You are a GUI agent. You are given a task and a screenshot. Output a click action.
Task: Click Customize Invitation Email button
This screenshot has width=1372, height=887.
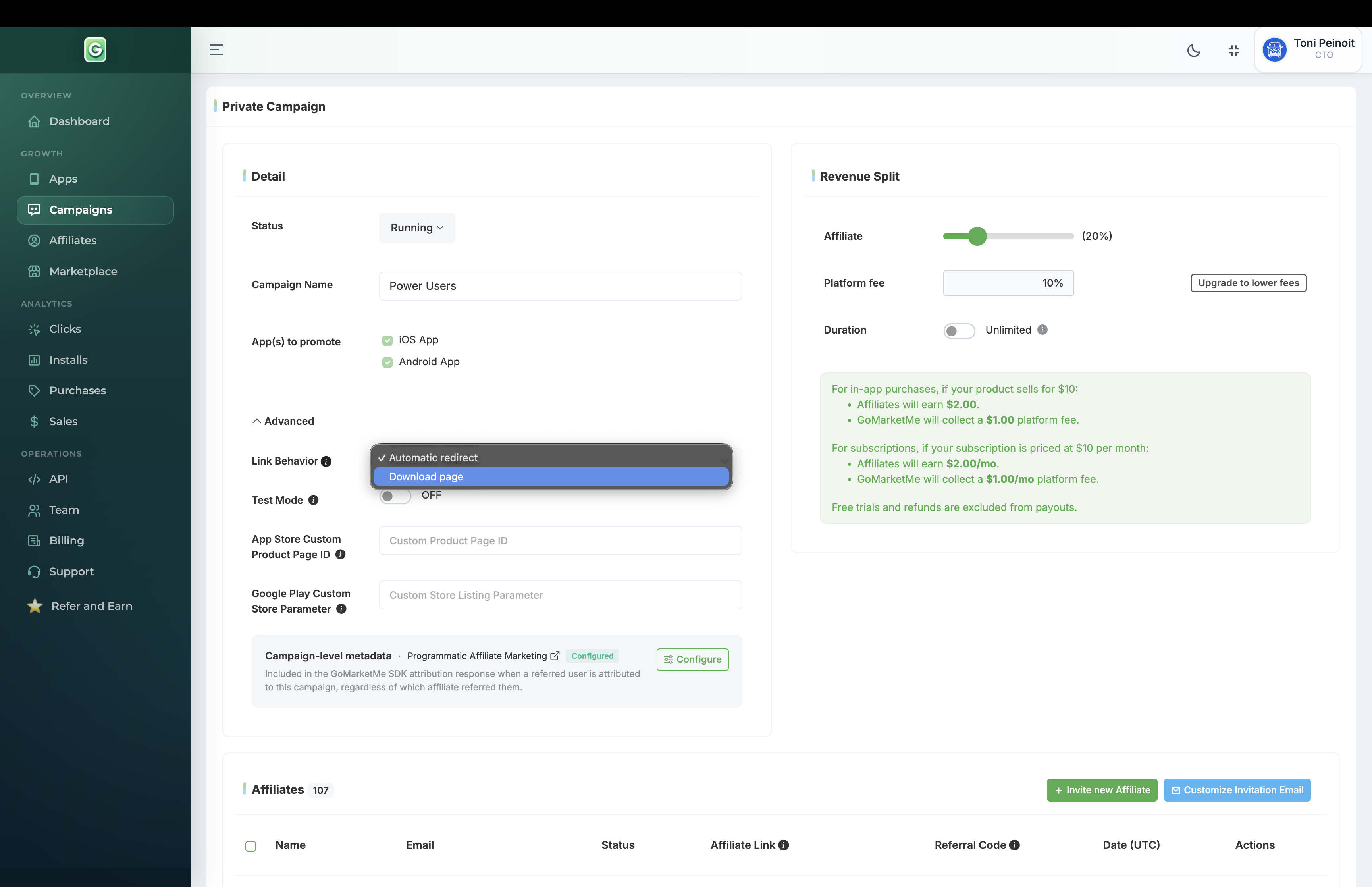tap(1237, 790)
